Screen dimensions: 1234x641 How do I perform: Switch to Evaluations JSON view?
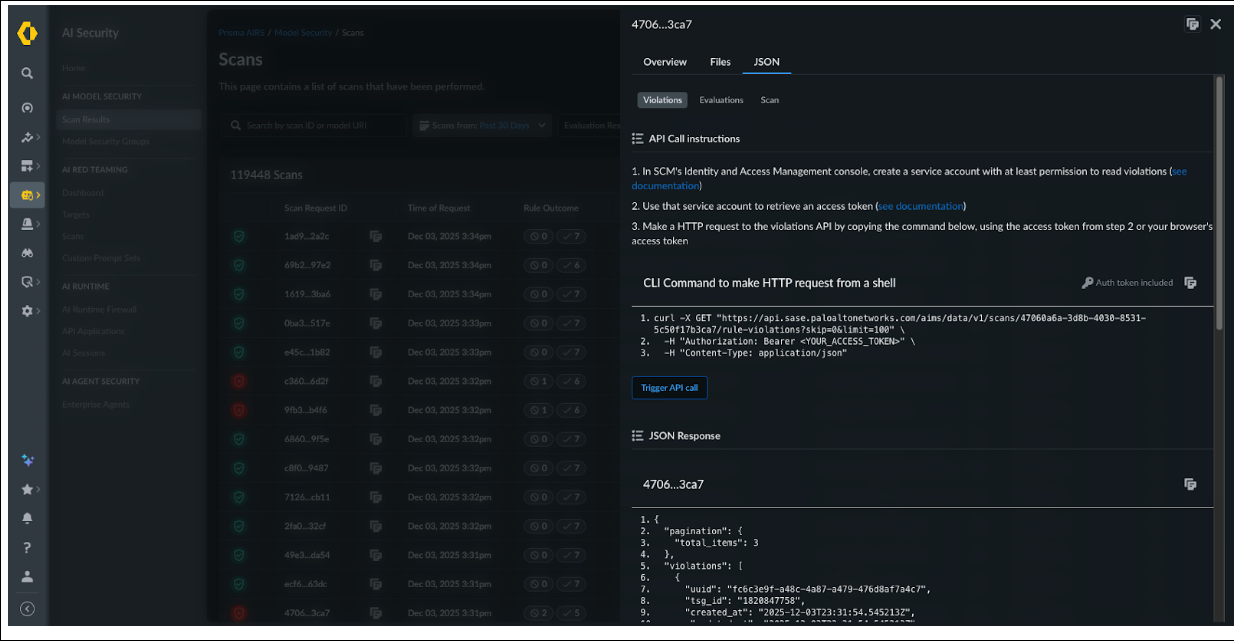point(721,100)
